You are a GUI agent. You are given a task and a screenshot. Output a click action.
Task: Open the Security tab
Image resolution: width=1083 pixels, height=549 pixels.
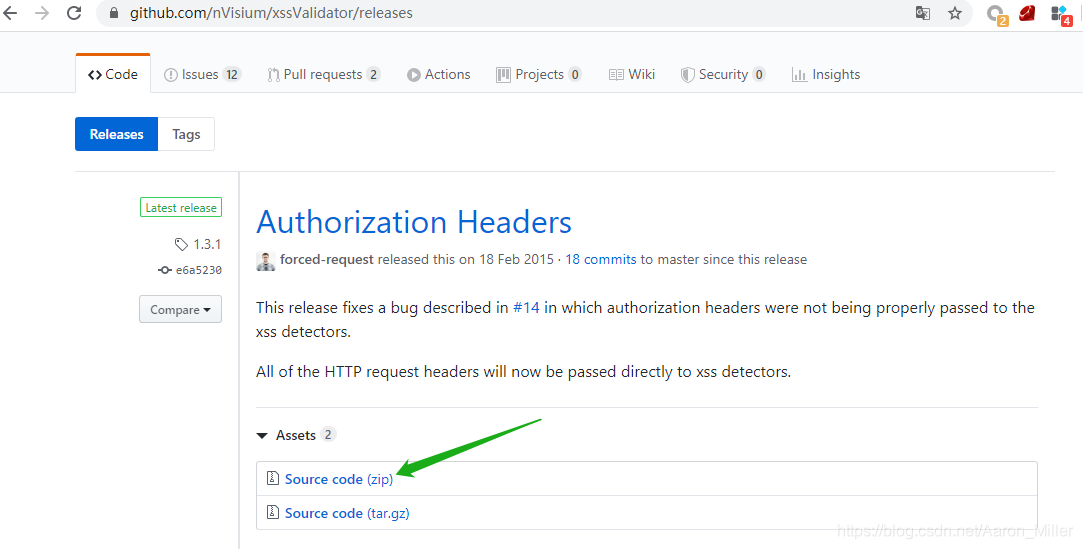723,75
